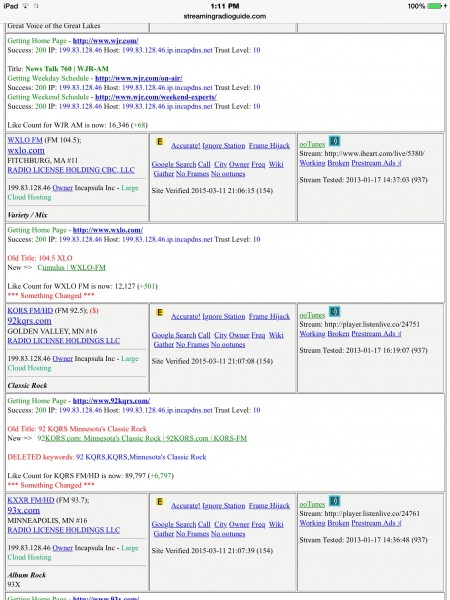Select the text 'Variety / Mix'

[x=28, y=215]
